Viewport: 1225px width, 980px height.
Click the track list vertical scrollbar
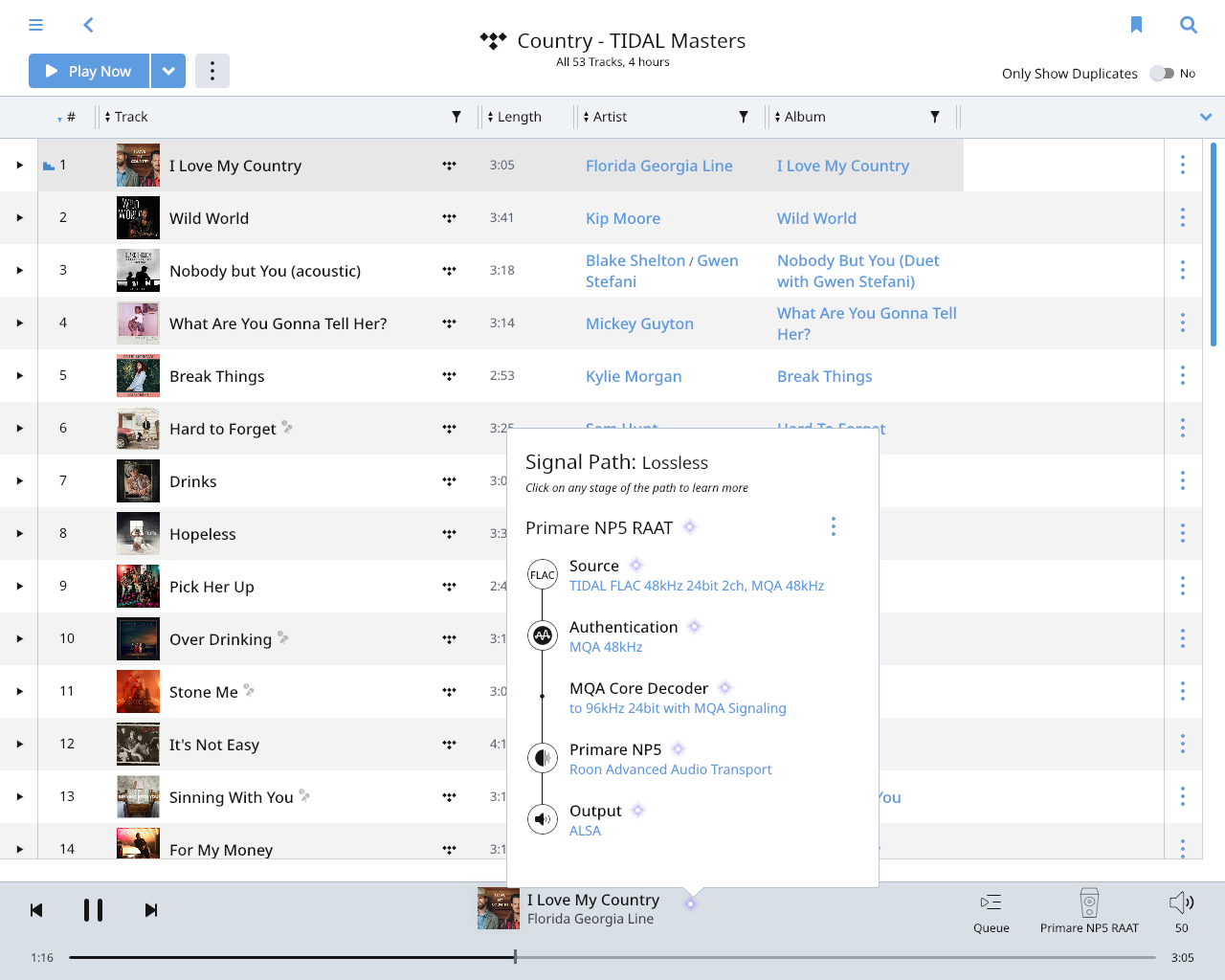1214,244
